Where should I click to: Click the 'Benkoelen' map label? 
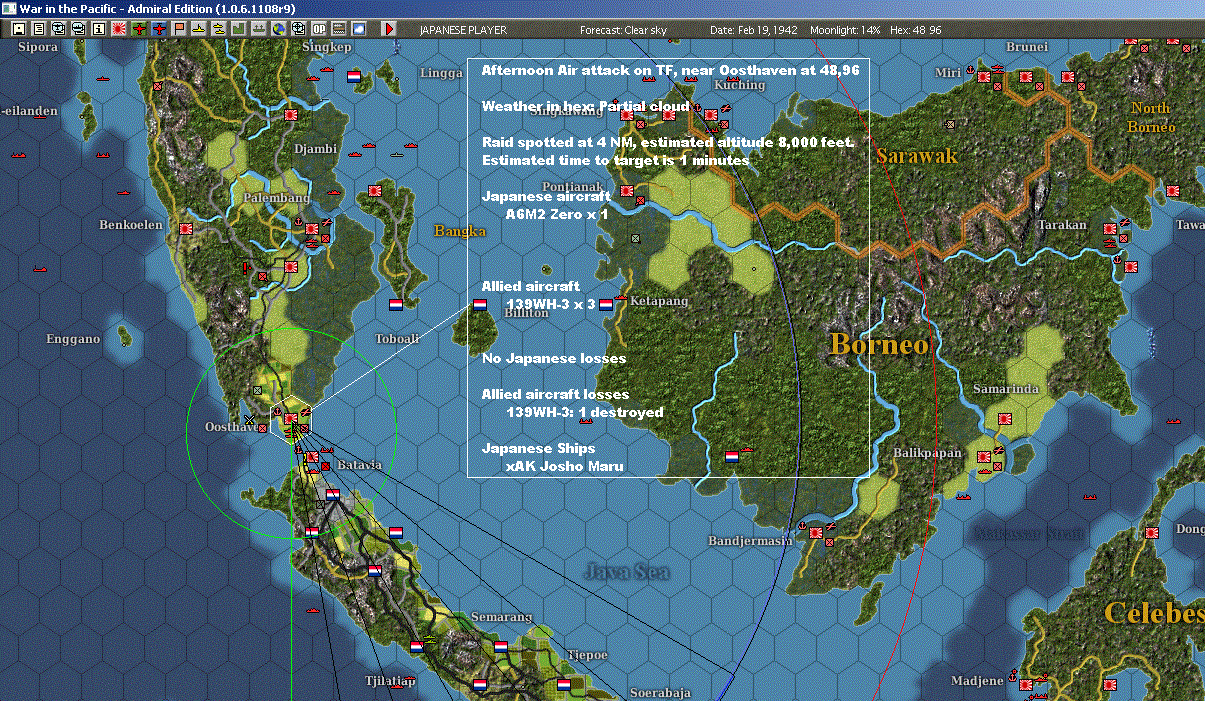click(131, 225)
